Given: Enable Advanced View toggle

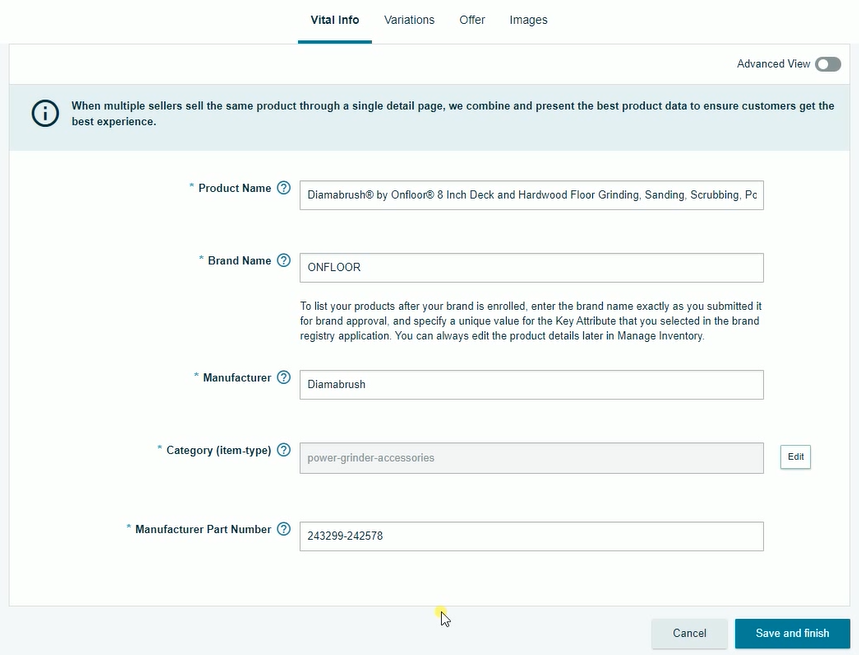Looking at the screenshot, I should pyautogui.click(x=827, y=63).
